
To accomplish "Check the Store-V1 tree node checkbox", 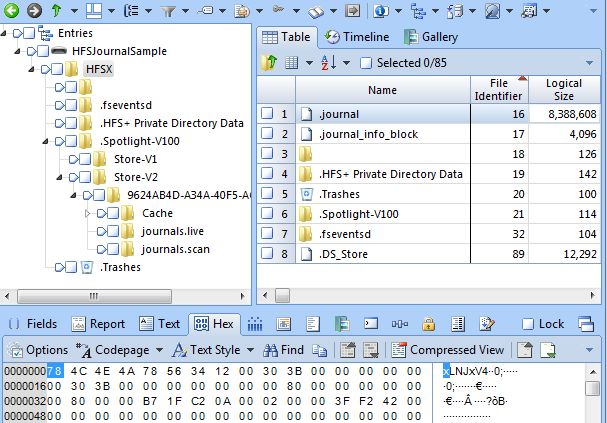I will pos(85,159).
